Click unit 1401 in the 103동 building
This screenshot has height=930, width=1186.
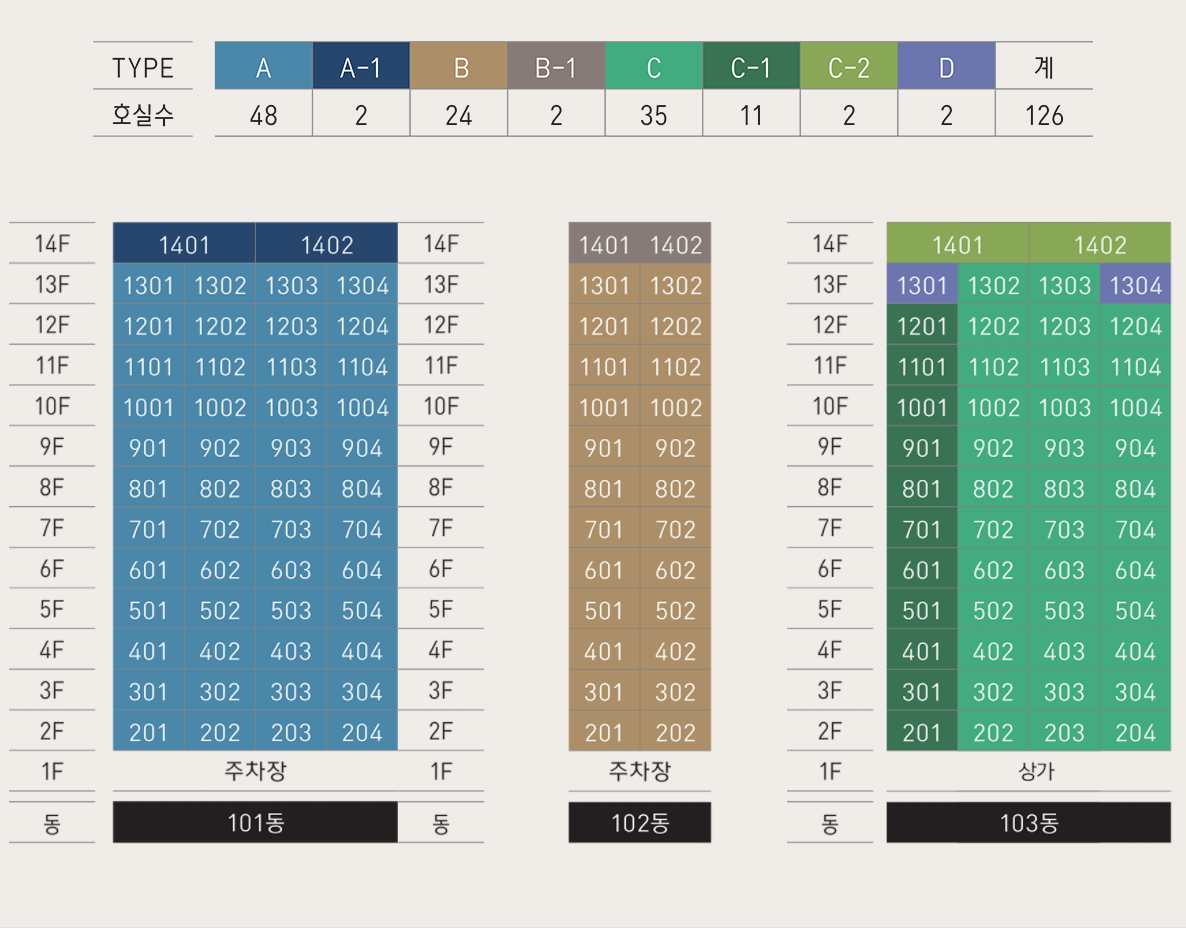pyautogui.click(x=957, y=245)
